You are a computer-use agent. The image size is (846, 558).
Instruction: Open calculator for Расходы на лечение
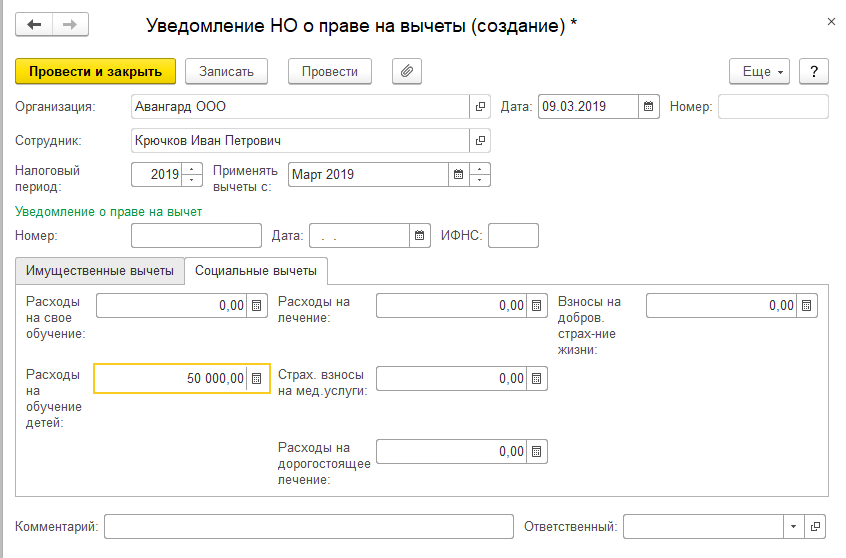pyautogui.click(x=537, y=306)
